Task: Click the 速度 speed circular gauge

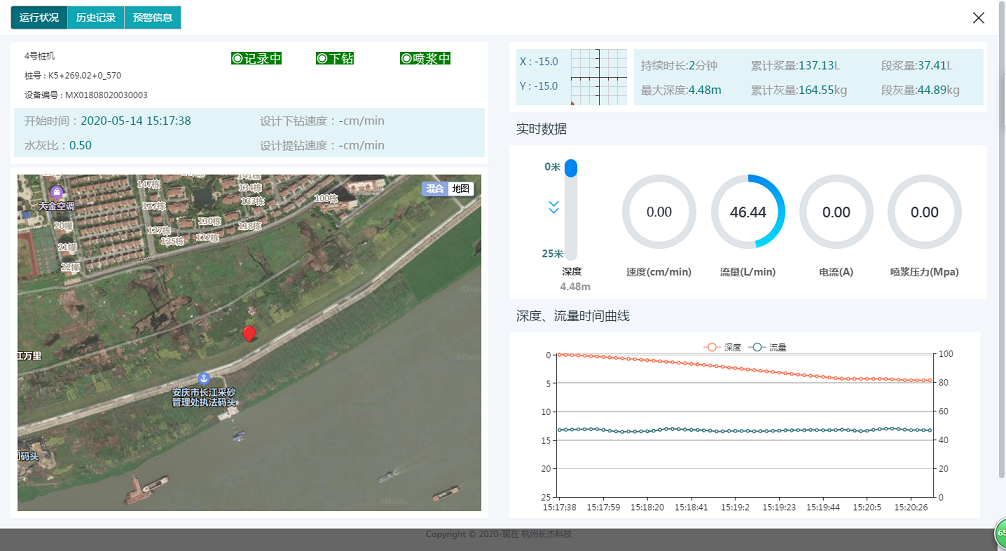Action: [659, 212]
